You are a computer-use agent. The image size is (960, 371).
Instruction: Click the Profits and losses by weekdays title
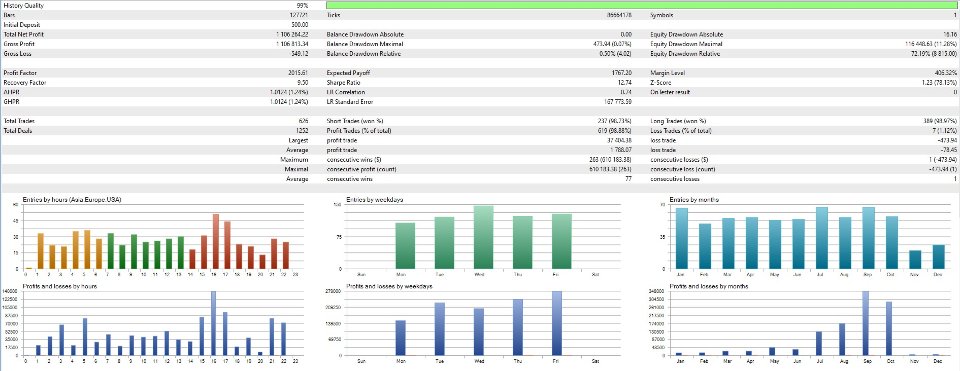pyautogui.click(x=388, y=286)
